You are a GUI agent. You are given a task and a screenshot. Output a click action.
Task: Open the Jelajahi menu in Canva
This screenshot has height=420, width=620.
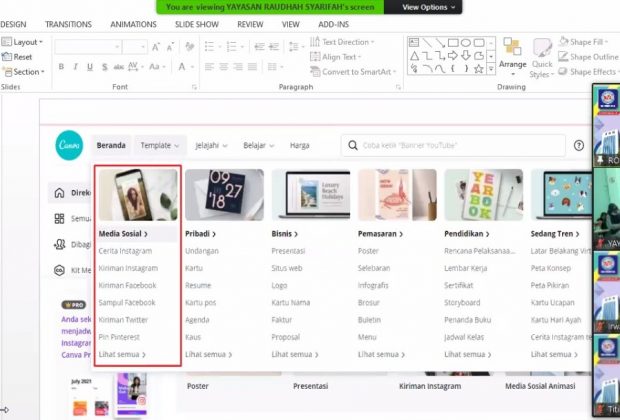pos(212,146)
